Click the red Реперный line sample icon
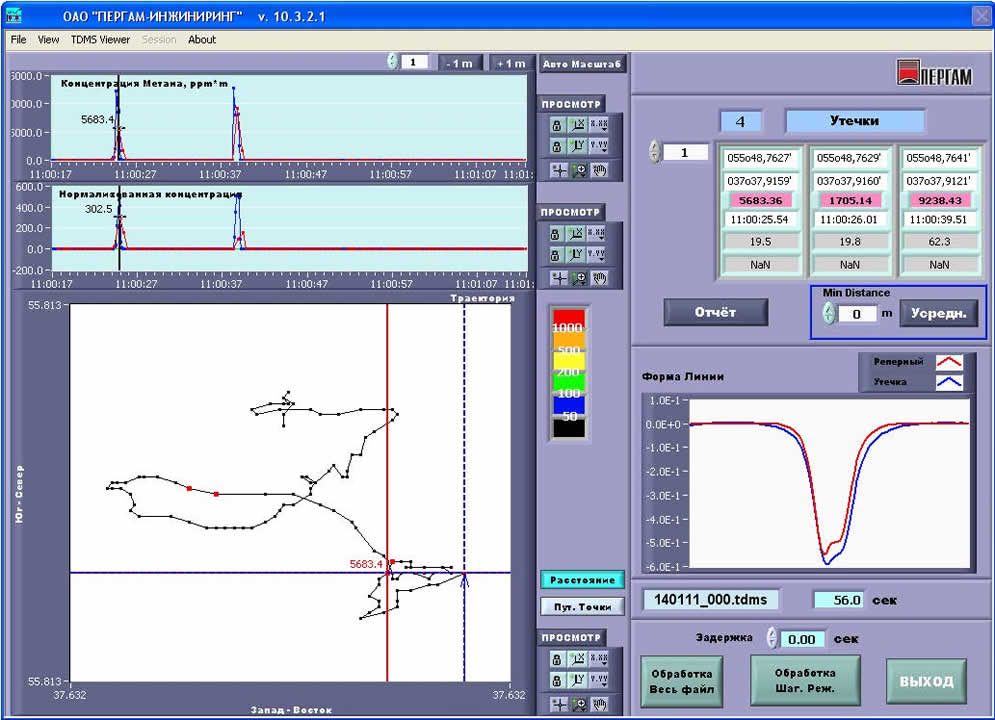 (x=949, y=362)
